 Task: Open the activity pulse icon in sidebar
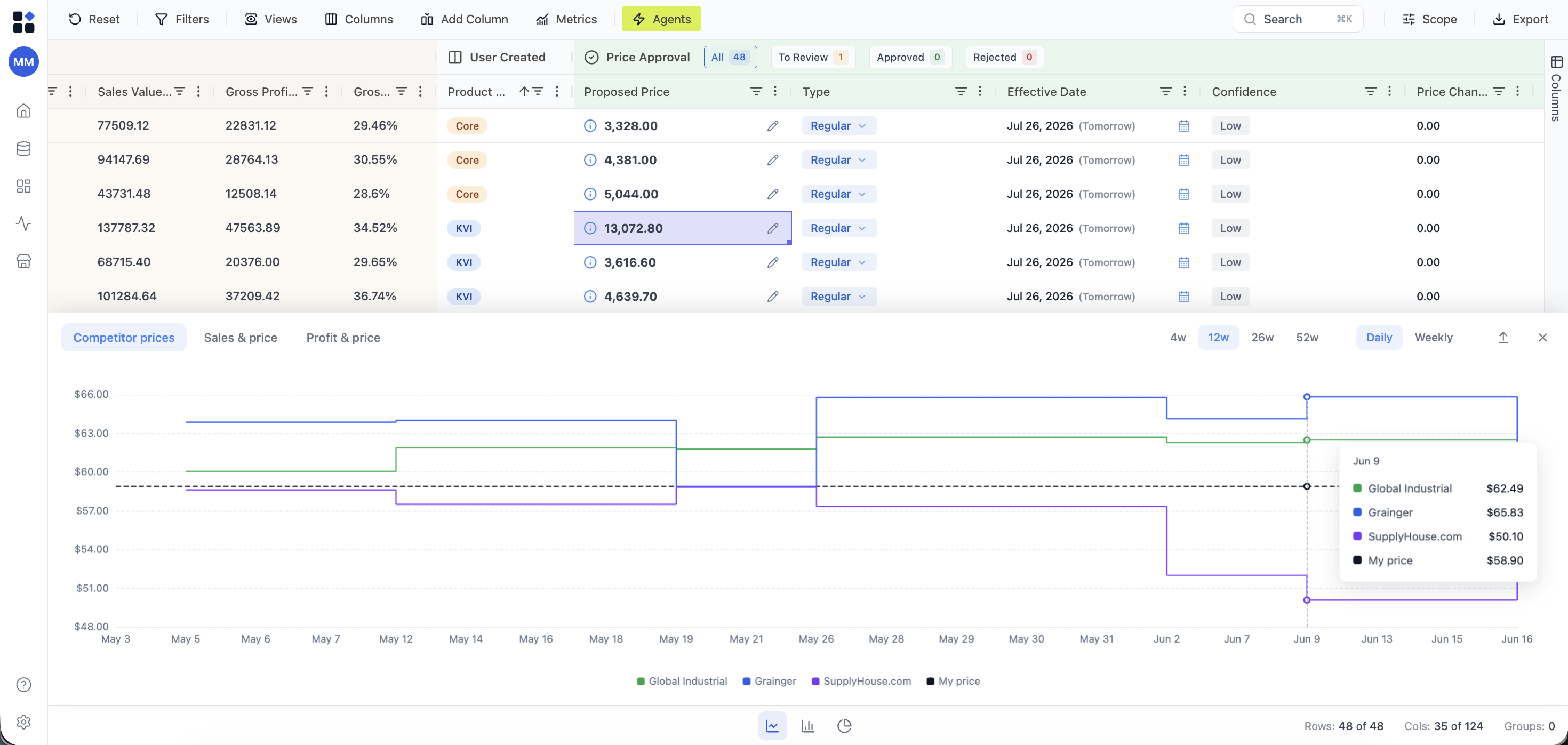(23, 223)
